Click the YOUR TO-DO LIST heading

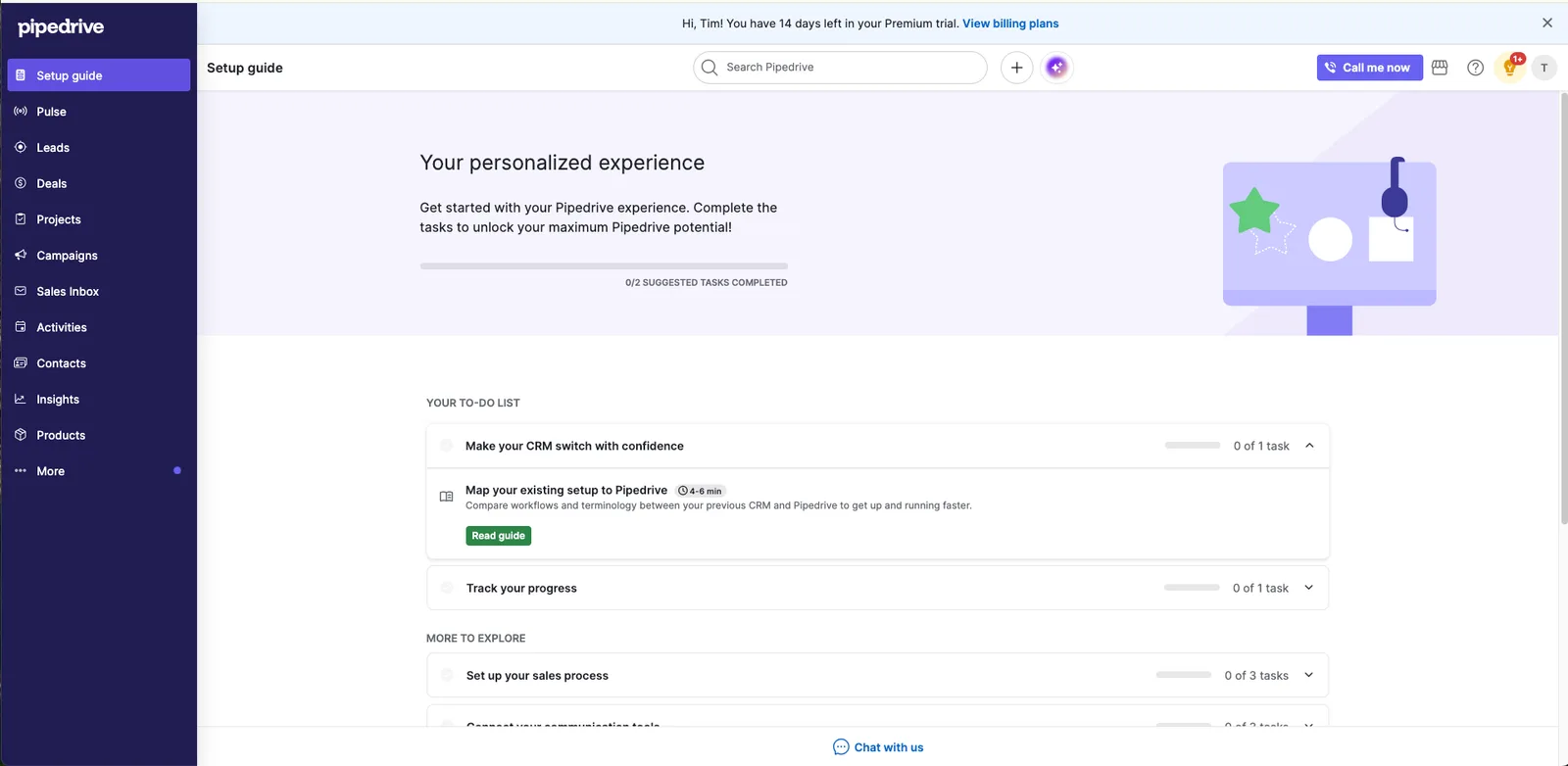tap(473, 403)
